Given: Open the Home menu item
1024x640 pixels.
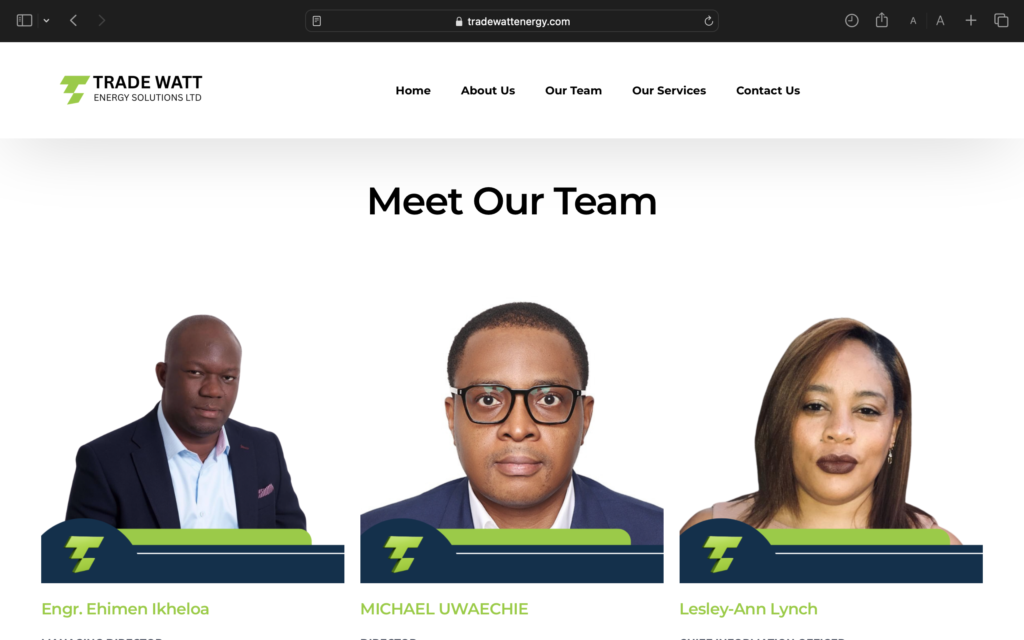Looking at the screenshot, I should click(x=413, y=91).
